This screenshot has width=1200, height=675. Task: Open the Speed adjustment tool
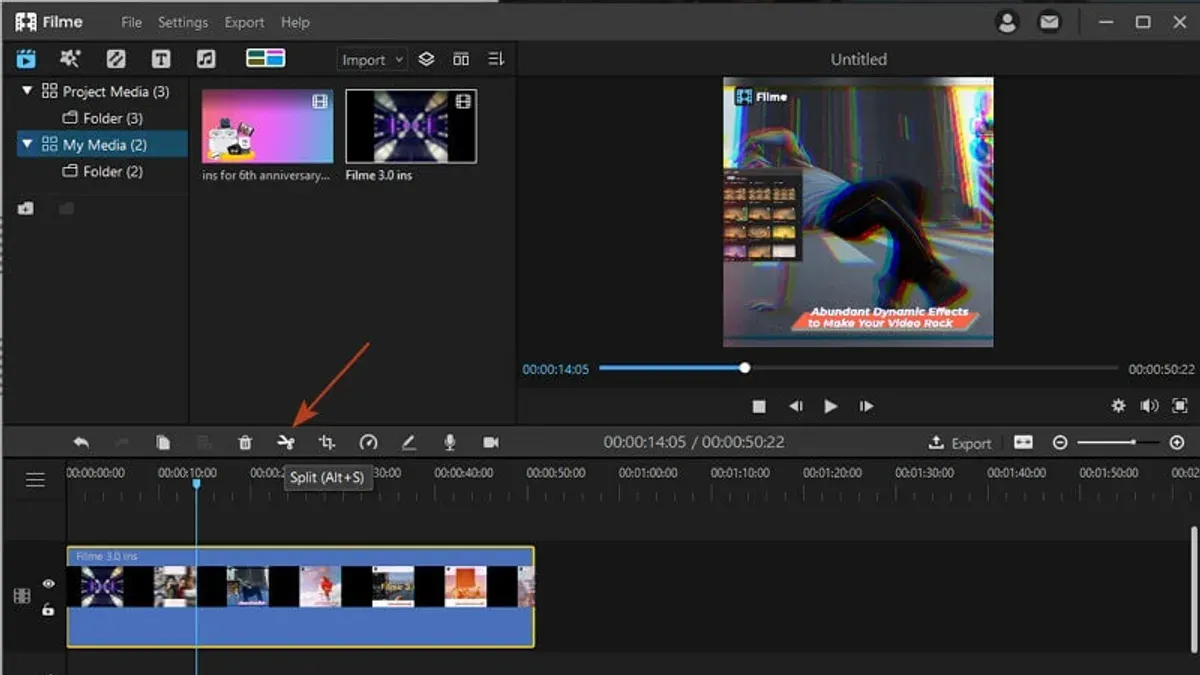click(x=368, y=442)
